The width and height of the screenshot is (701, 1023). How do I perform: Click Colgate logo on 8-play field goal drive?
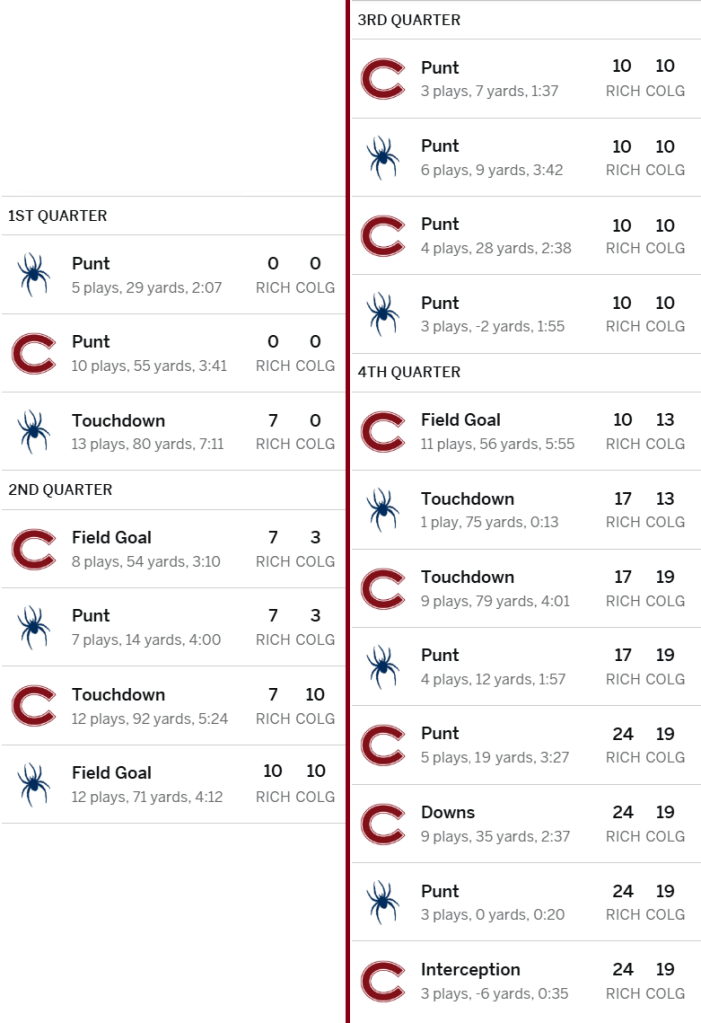click(x=34, y=549)
